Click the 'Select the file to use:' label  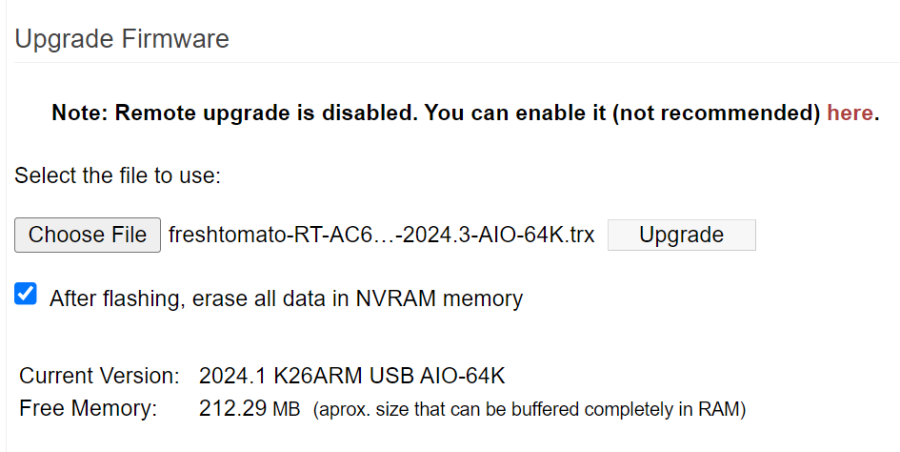click(117, 176)
